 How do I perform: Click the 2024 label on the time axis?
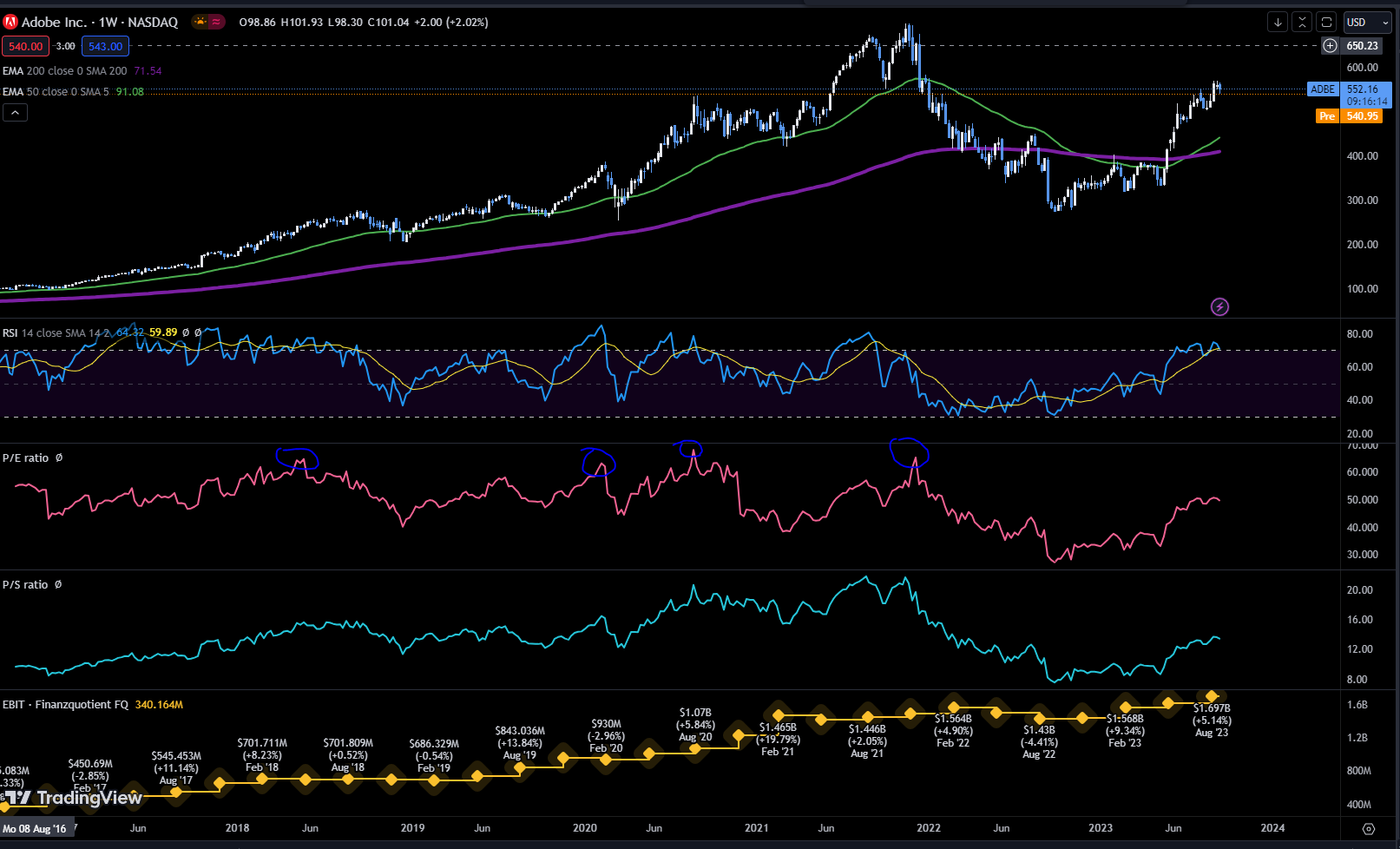1272,828
